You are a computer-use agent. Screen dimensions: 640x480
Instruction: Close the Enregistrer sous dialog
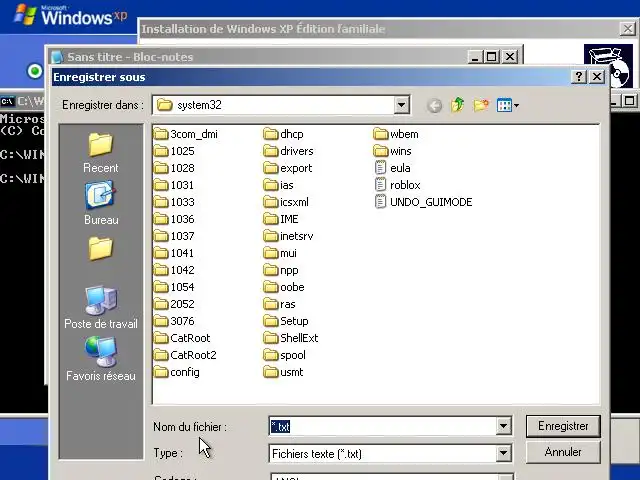click(x=597, y=76)
